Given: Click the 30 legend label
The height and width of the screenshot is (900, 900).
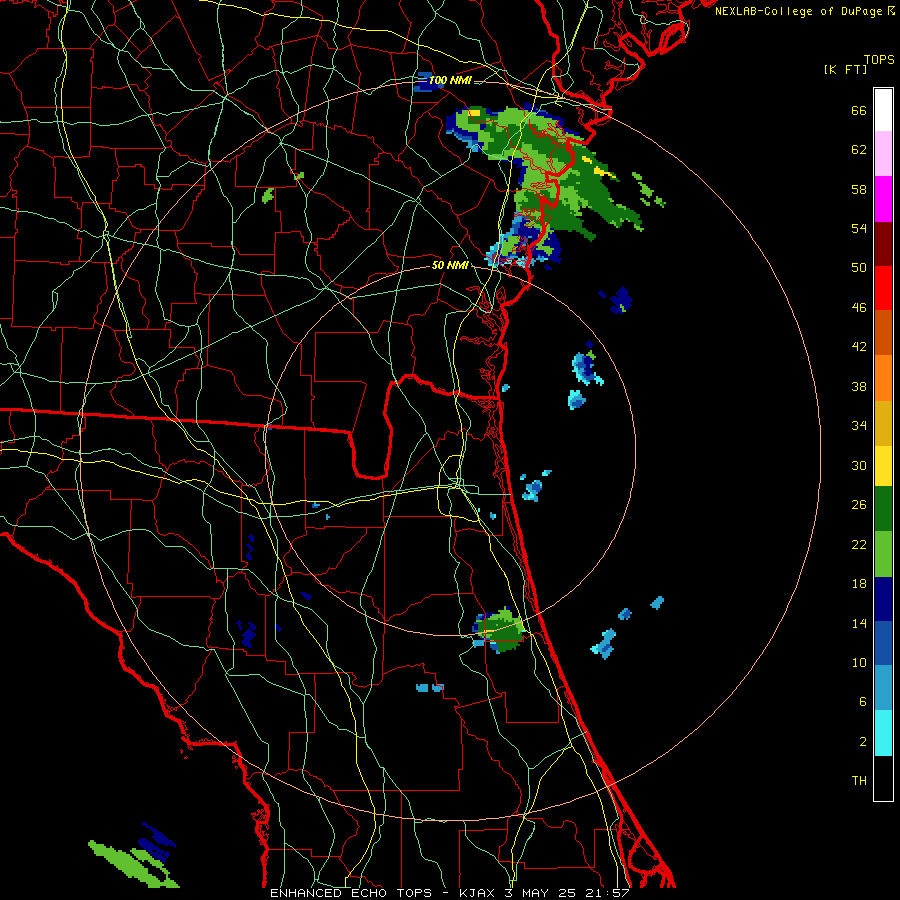Looking at the screenshot, I should pos(859,465).
